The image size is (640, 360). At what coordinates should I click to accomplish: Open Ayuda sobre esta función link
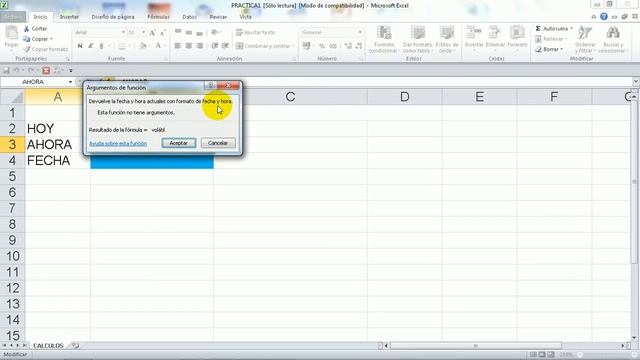tap(118, 144)
